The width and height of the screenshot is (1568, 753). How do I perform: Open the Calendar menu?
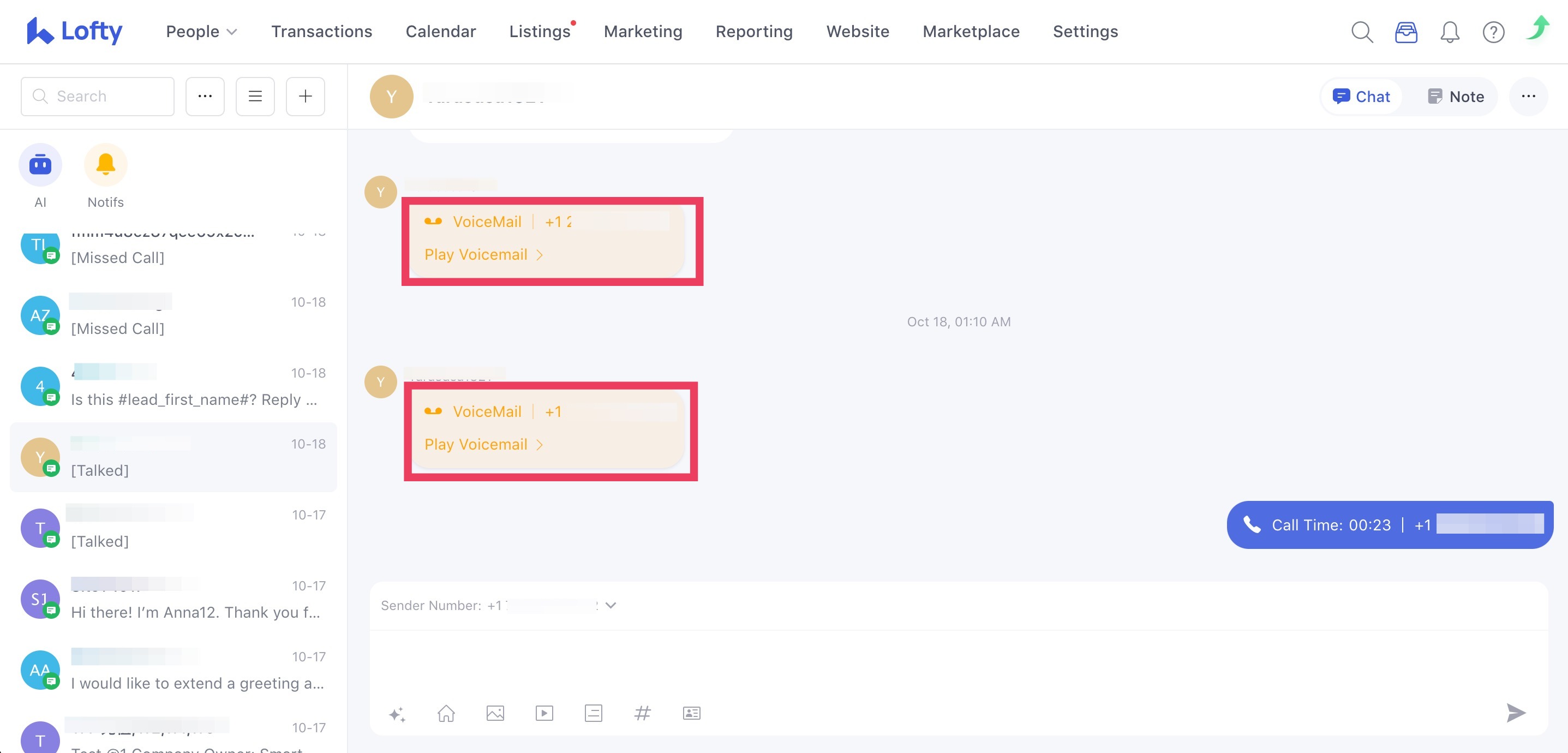pyautogui.click(x=441, y=31)
